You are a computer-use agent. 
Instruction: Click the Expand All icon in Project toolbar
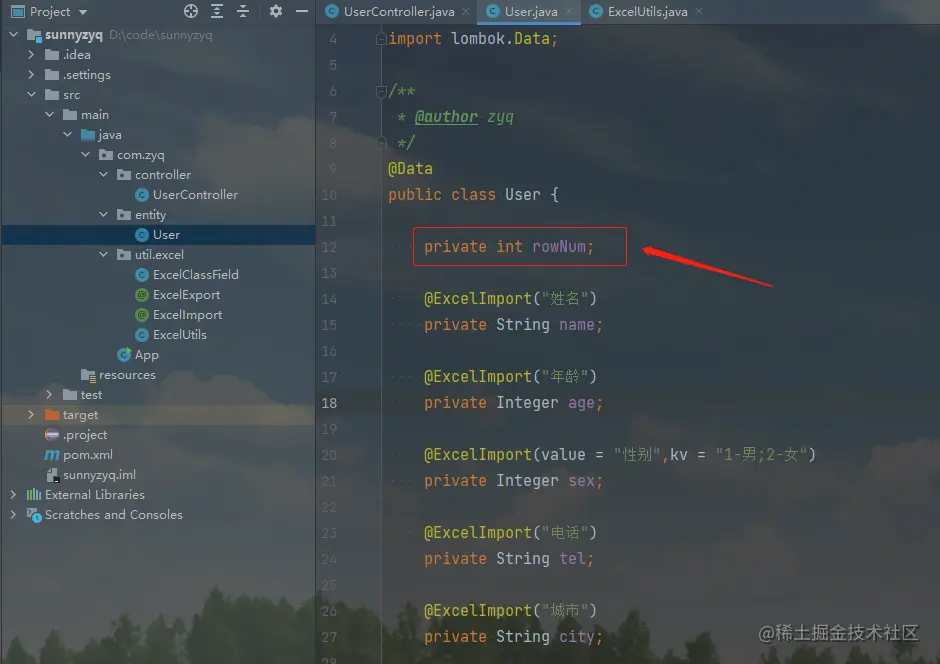point(217,11)
